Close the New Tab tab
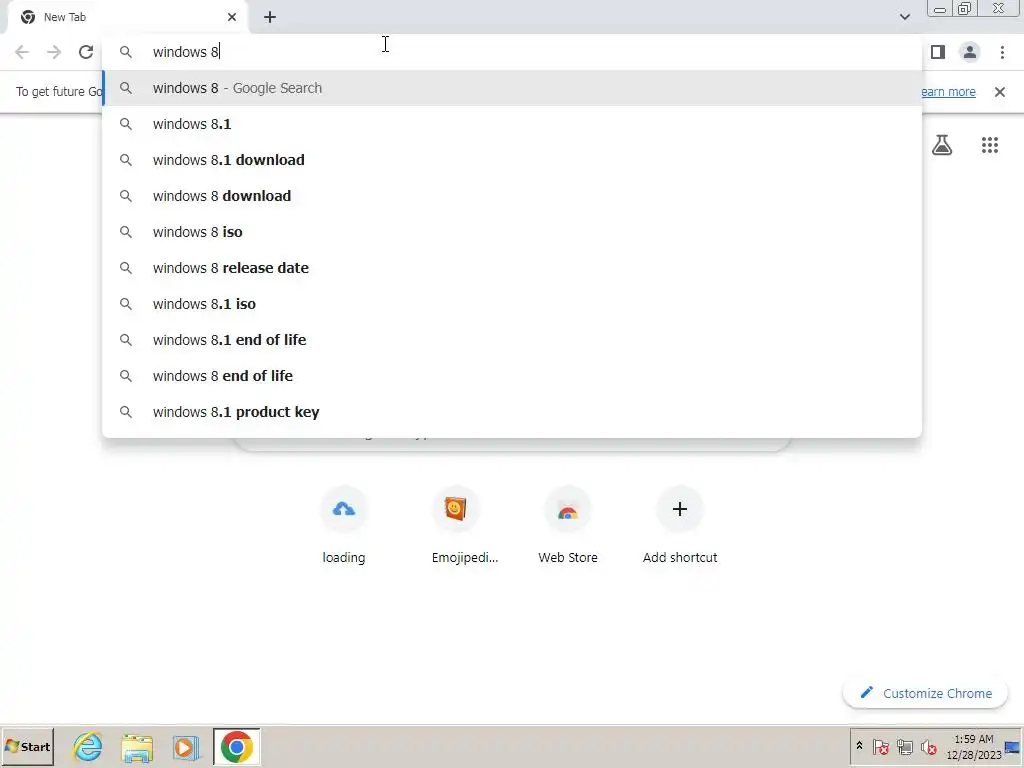Screen dimensions: 1024x768 coord(232,17)
